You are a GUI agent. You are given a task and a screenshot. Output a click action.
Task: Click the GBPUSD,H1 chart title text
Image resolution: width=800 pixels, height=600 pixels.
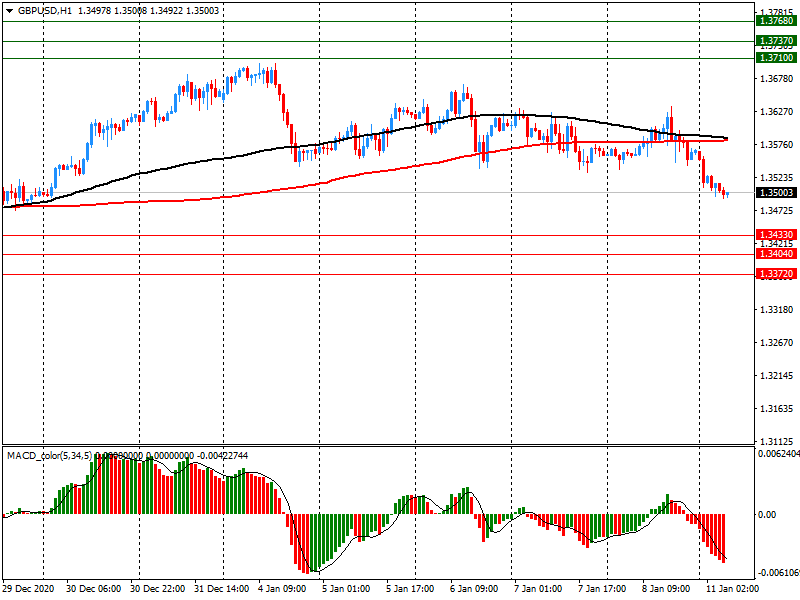[x=44, y=10]
